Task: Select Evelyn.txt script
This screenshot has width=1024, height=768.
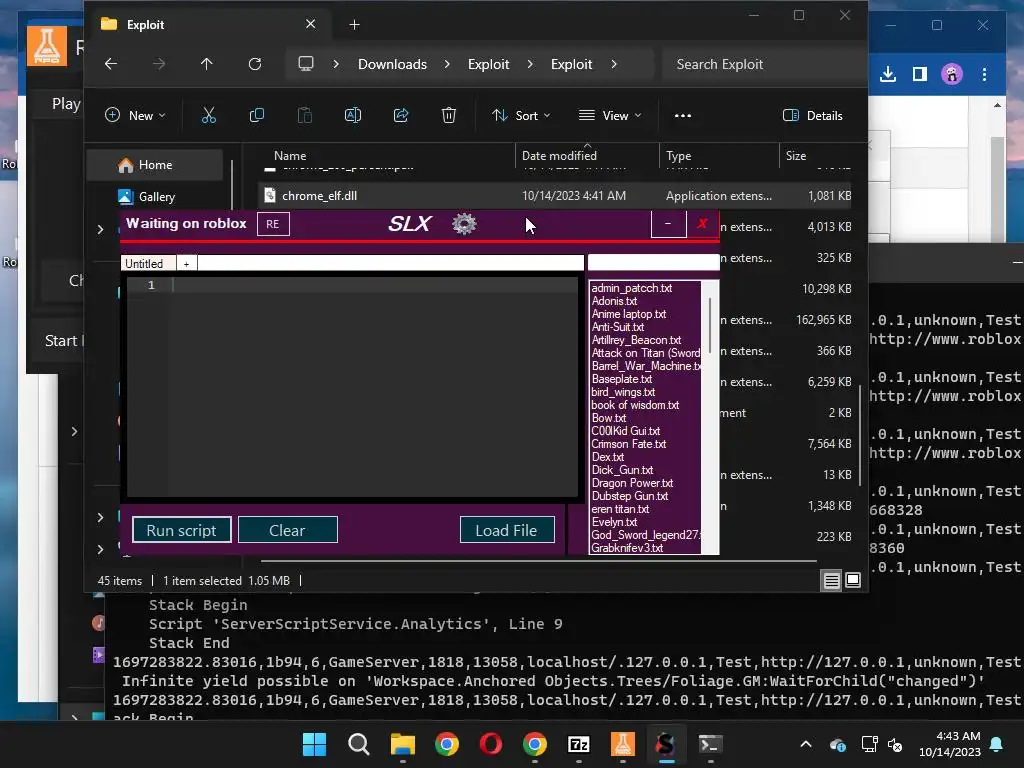Action: [x=614, y=522]
